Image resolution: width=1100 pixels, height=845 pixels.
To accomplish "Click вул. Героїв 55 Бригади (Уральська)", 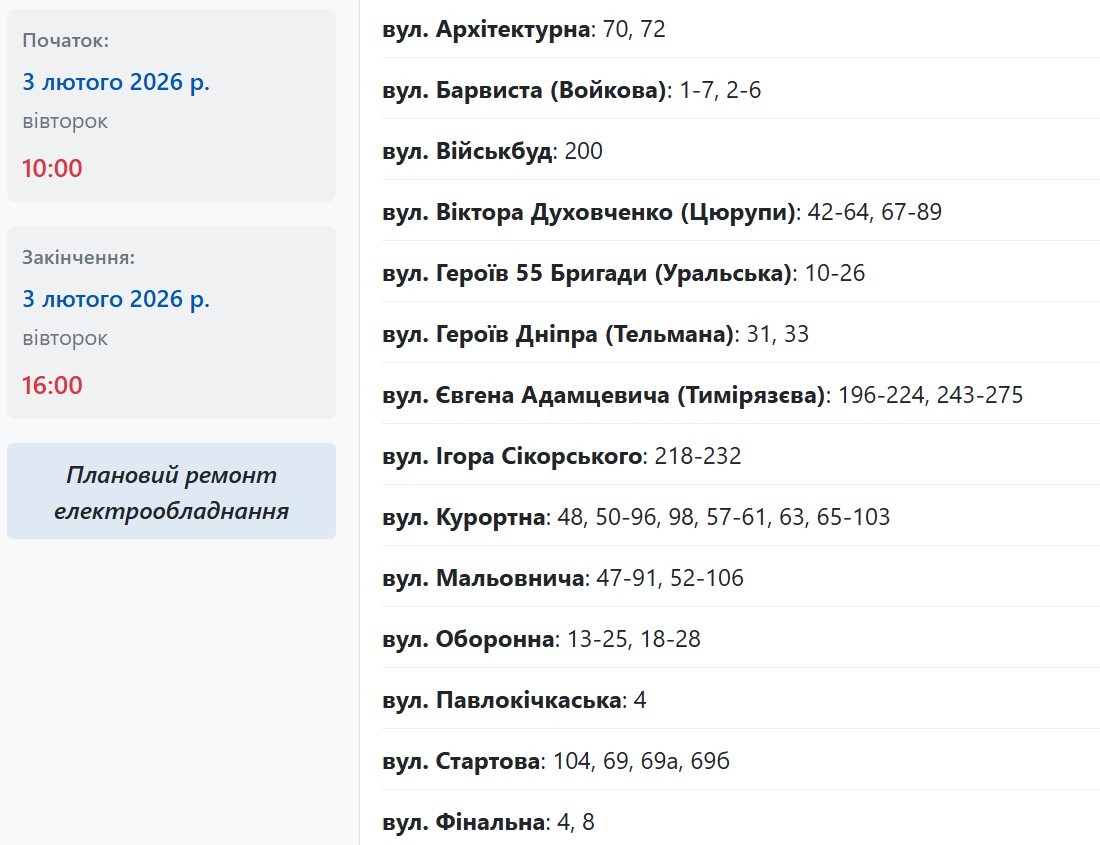I will (x=623, y=274).
